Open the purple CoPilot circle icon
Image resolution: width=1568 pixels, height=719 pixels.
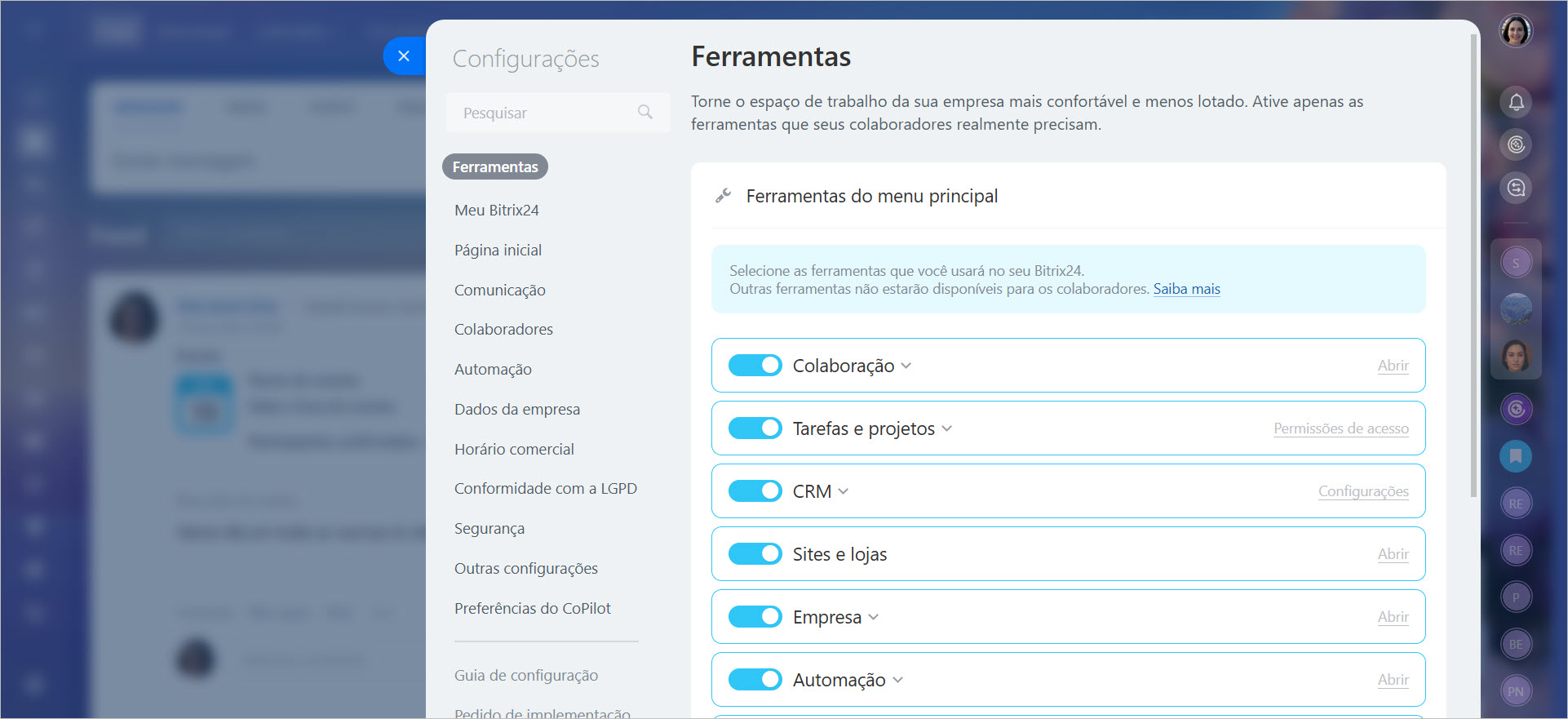click(x=1516, y=409)
